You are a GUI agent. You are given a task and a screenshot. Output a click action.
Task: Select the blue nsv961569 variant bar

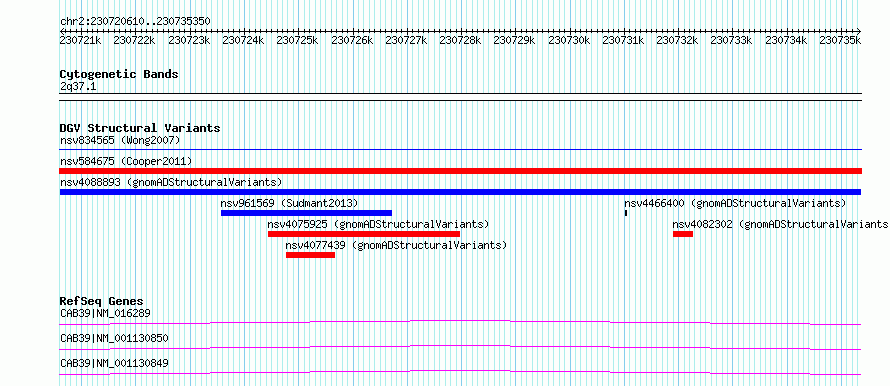[x=307, y=213]
